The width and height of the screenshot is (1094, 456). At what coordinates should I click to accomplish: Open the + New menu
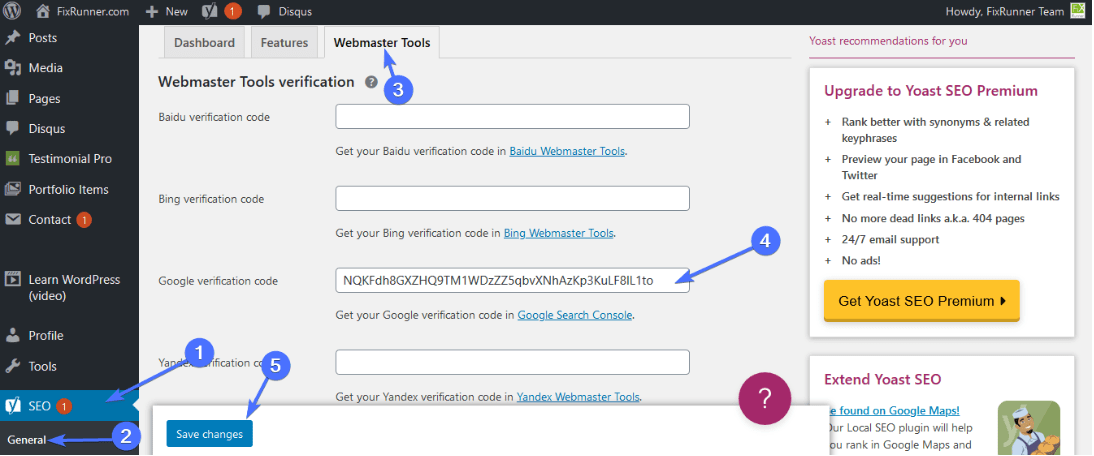click(167, 11)
